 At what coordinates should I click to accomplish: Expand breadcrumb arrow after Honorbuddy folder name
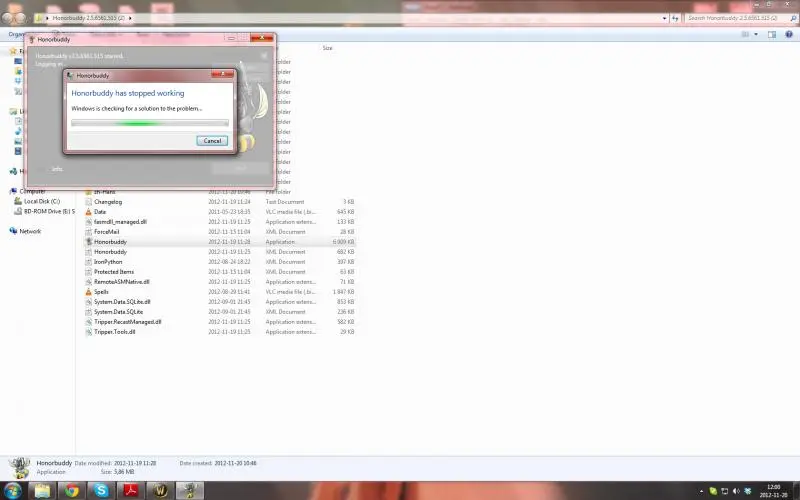130,18
